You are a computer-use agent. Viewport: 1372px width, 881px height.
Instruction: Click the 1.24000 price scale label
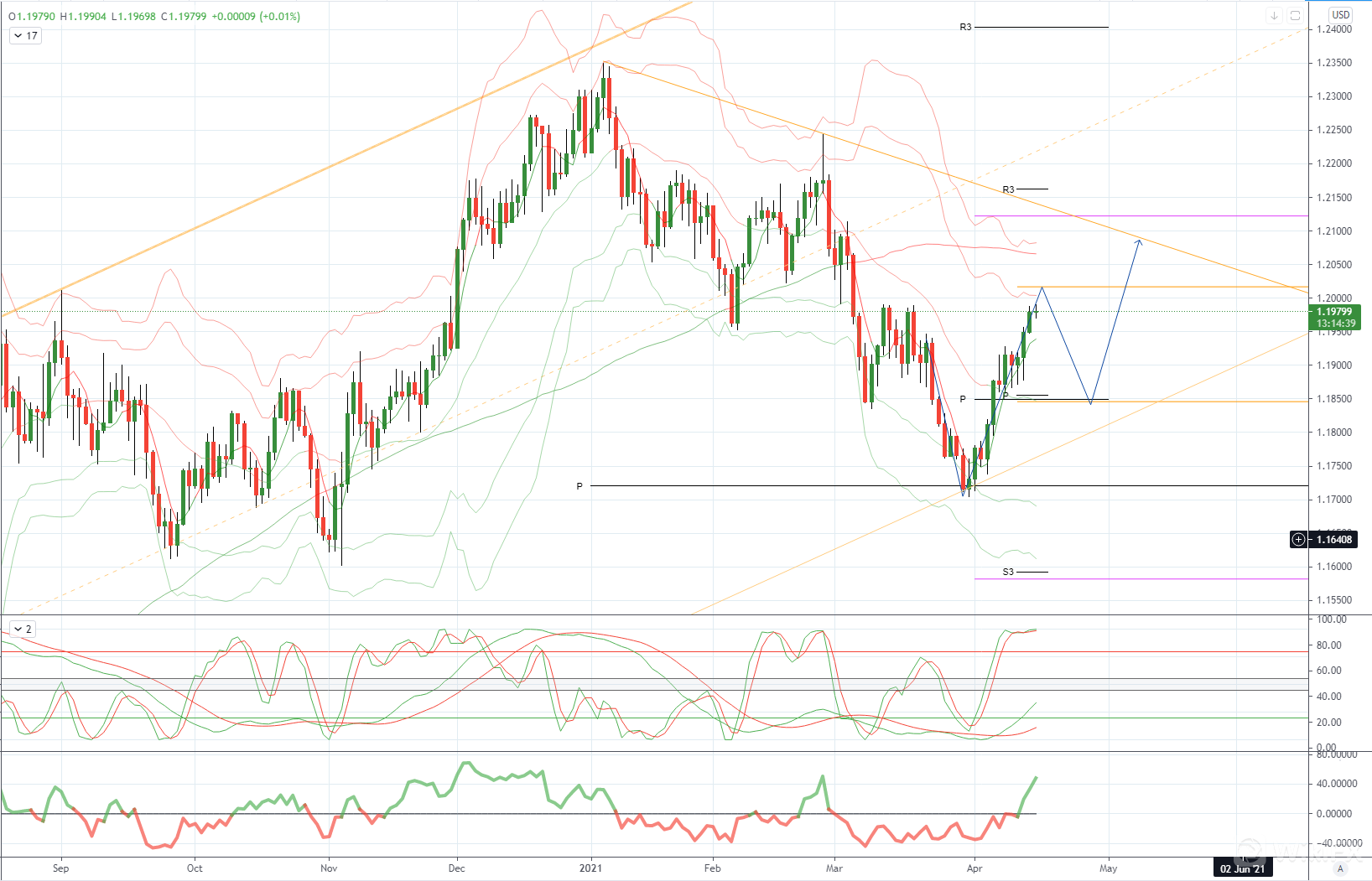coord(1334,29)
